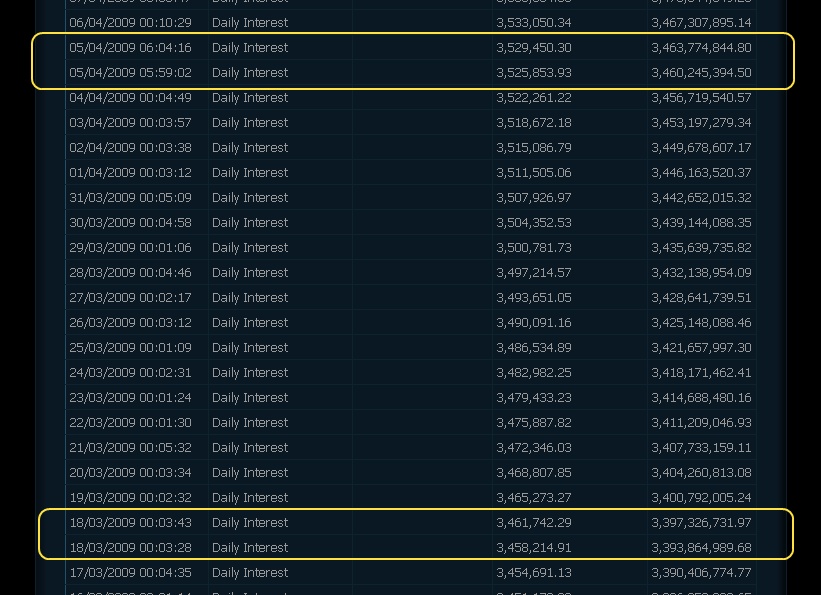Viewport: 821px width, 595px height.
Task: Select interest amount 3,497,214.57
Action: click(x=534, y=273)
